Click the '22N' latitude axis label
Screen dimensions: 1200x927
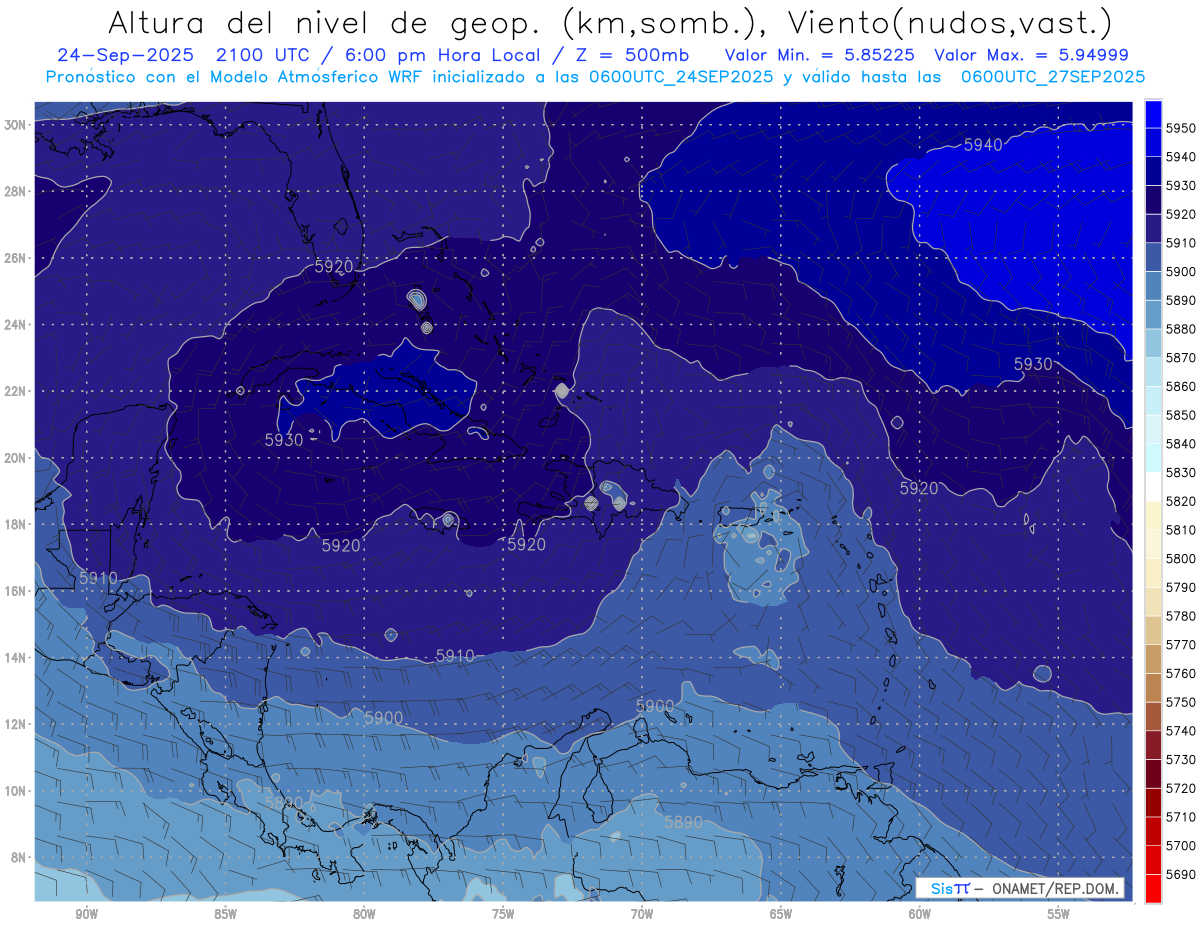point(17,391)
